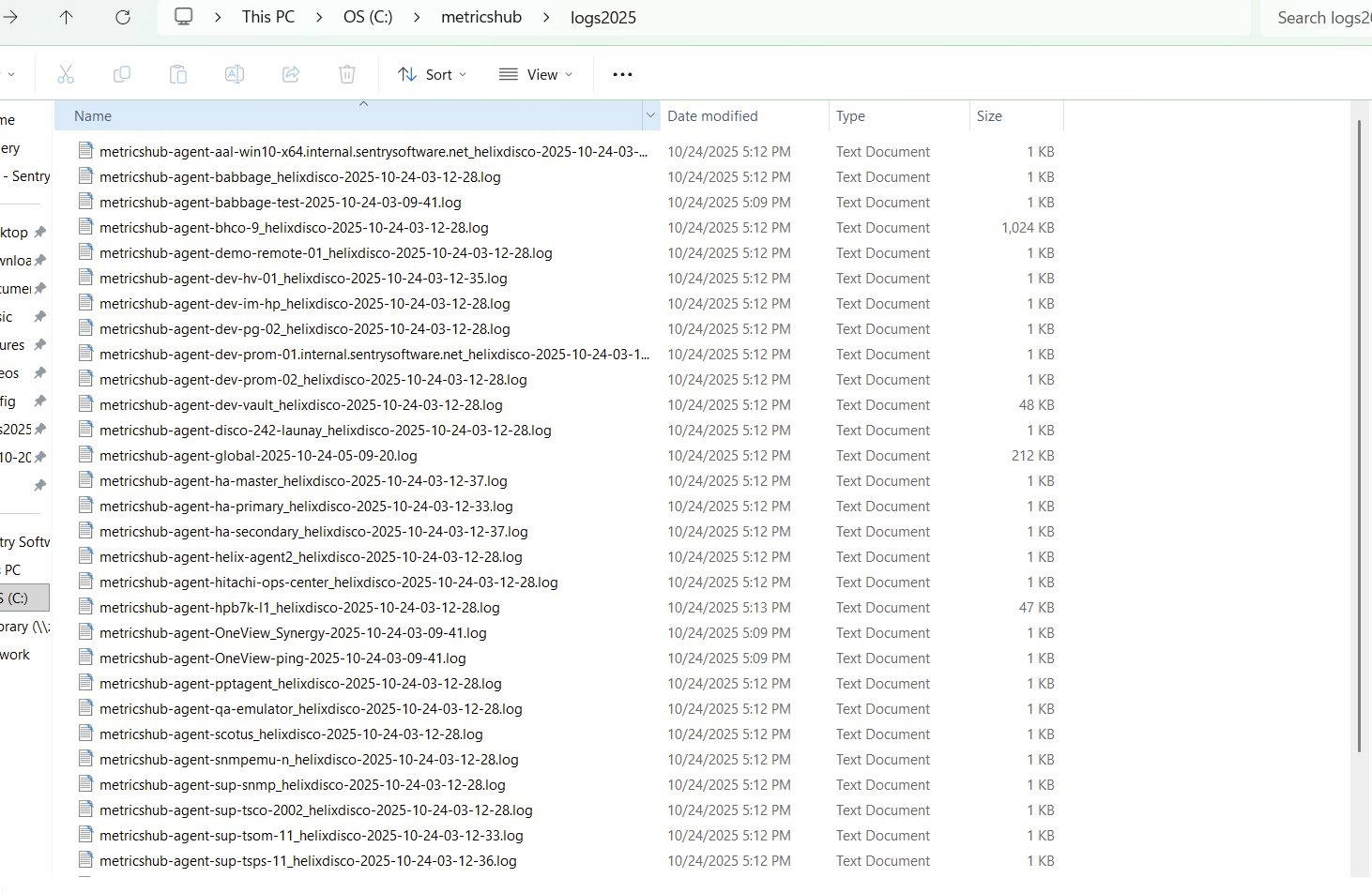Open the Name column filter dropdown

tap(650, 114)
